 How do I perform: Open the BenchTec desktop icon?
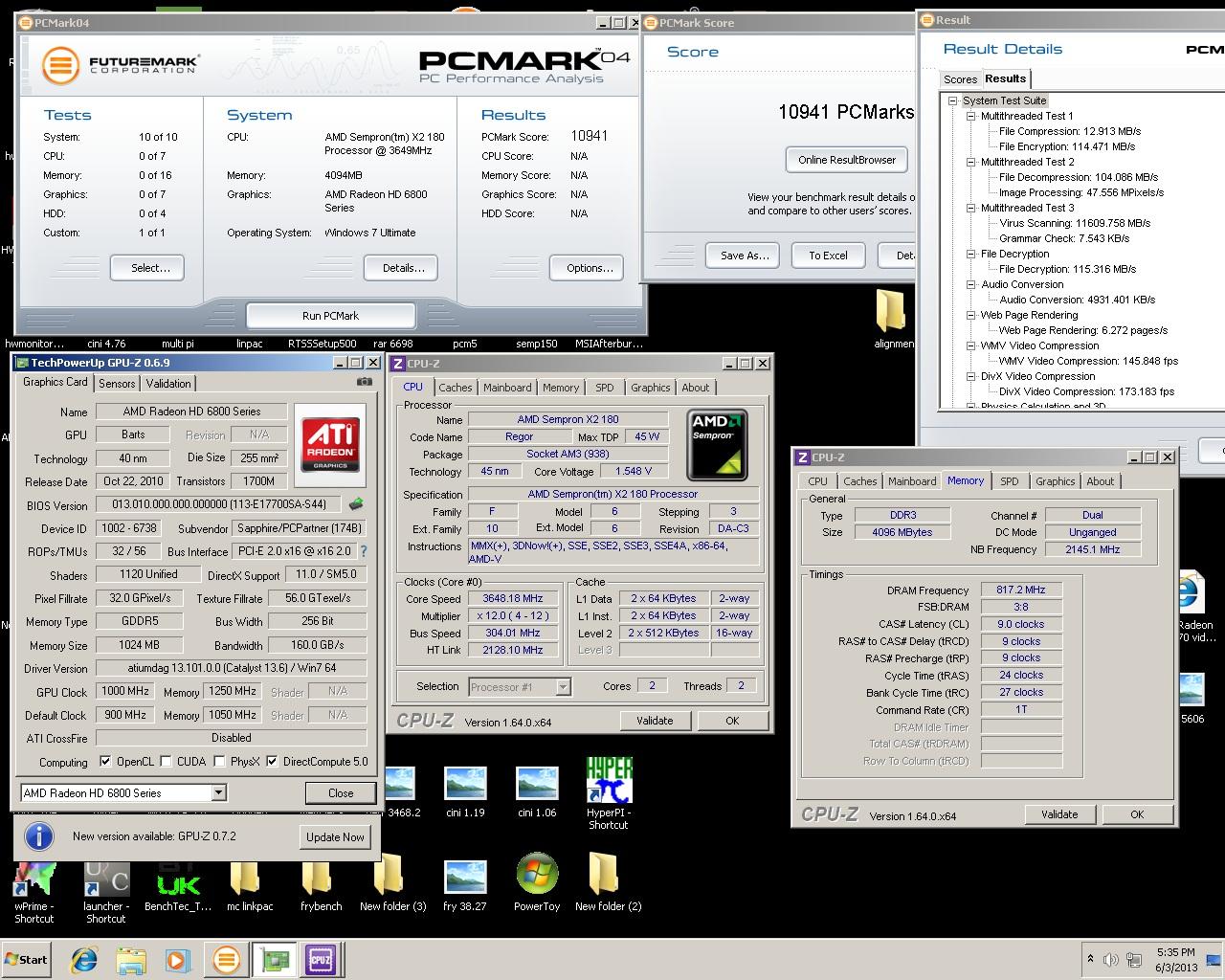pos(178,885)
